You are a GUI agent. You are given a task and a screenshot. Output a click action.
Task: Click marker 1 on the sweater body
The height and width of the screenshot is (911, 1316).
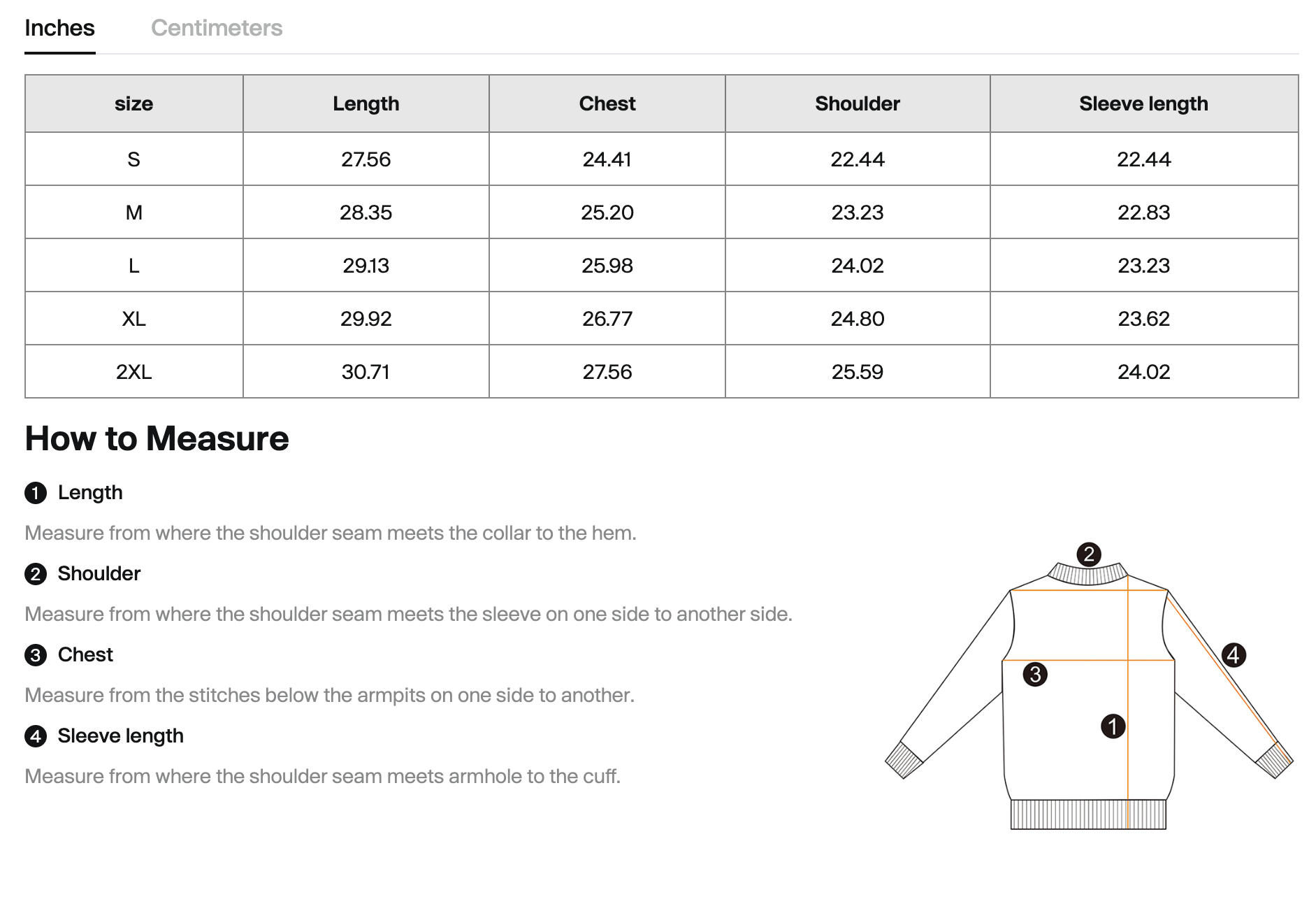pyautogui.click(x=1113, y=726)
